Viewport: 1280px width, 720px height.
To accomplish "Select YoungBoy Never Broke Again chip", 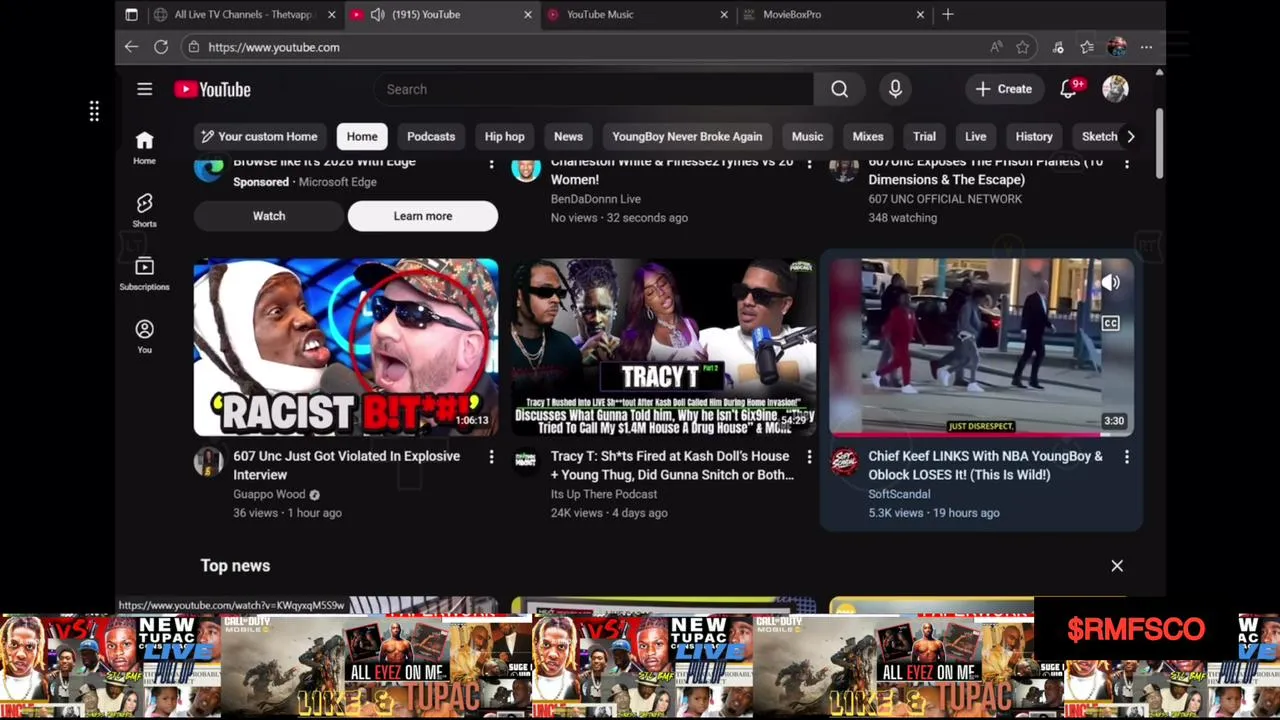I will pyautogui.click(x=687, y=136).
